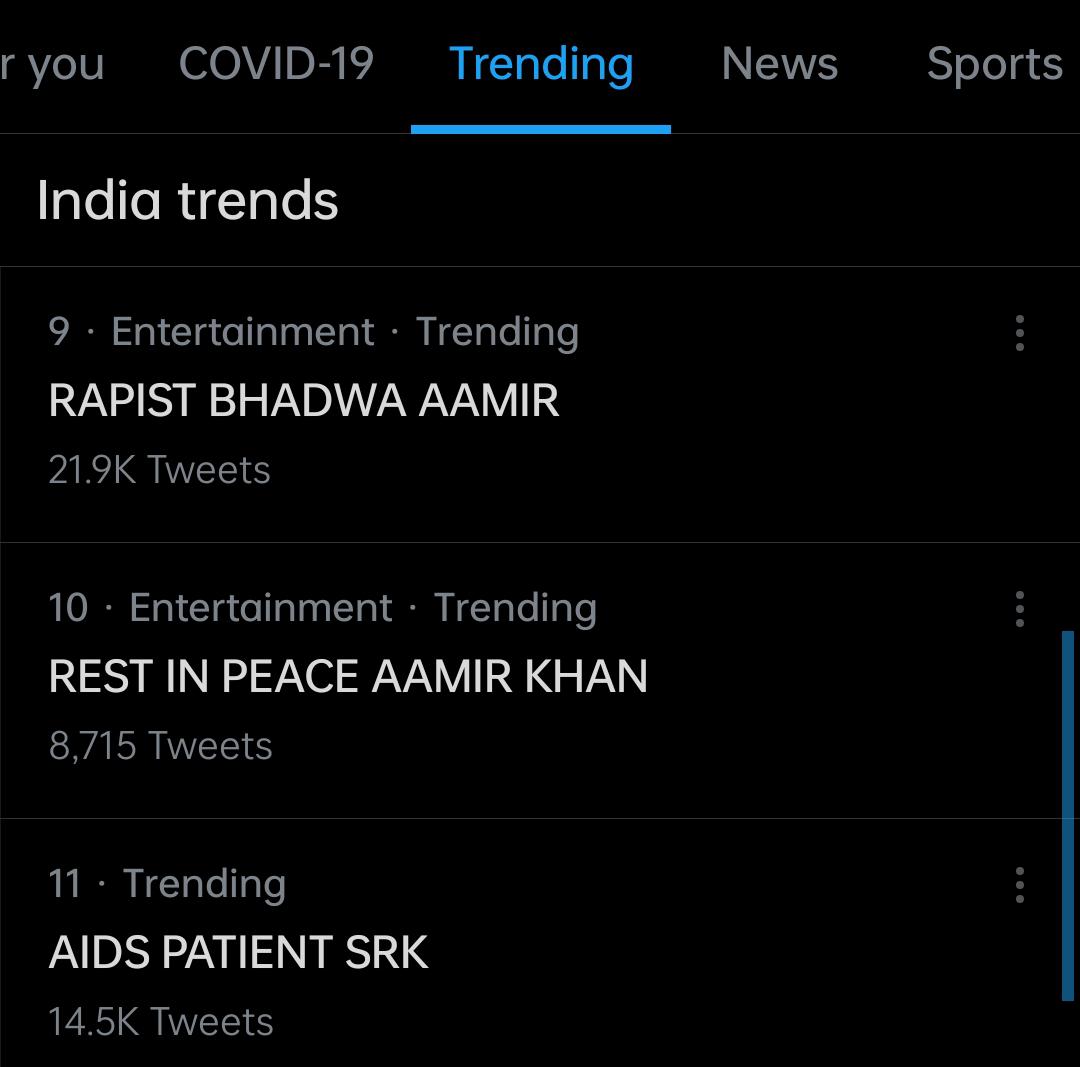Click the 8,715 Tweets count
1080x1067 pixels.
point(160,746)
